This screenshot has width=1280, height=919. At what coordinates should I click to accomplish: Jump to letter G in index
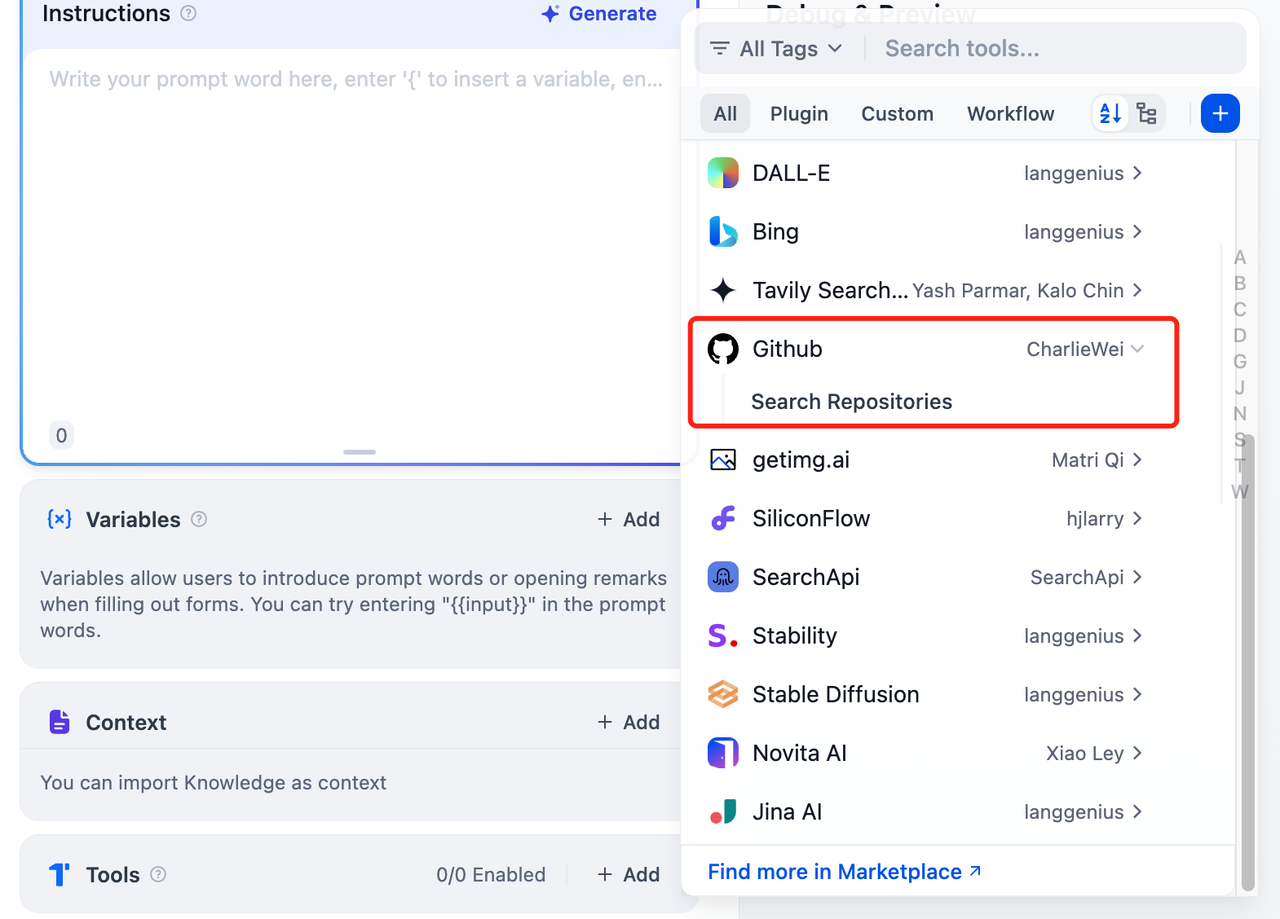(1240, 362)
